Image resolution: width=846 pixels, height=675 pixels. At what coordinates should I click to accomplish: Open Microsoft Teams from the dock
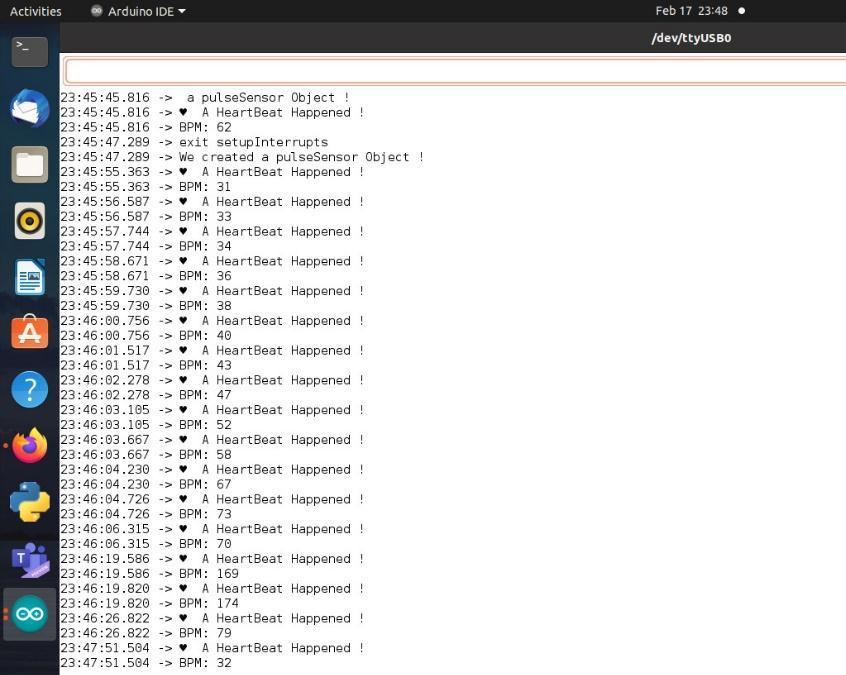(x=30, y=560)
